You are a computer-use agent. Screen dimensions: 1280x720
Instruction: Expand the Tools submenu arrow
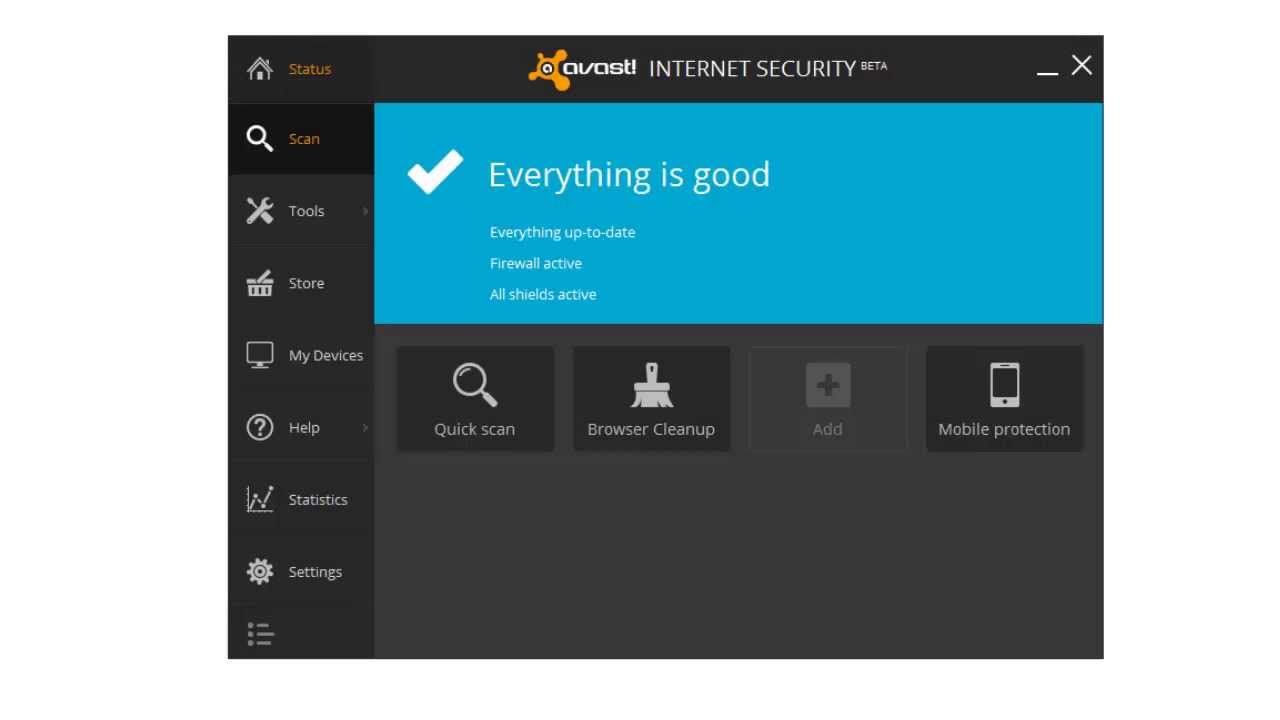click(365, 211)
